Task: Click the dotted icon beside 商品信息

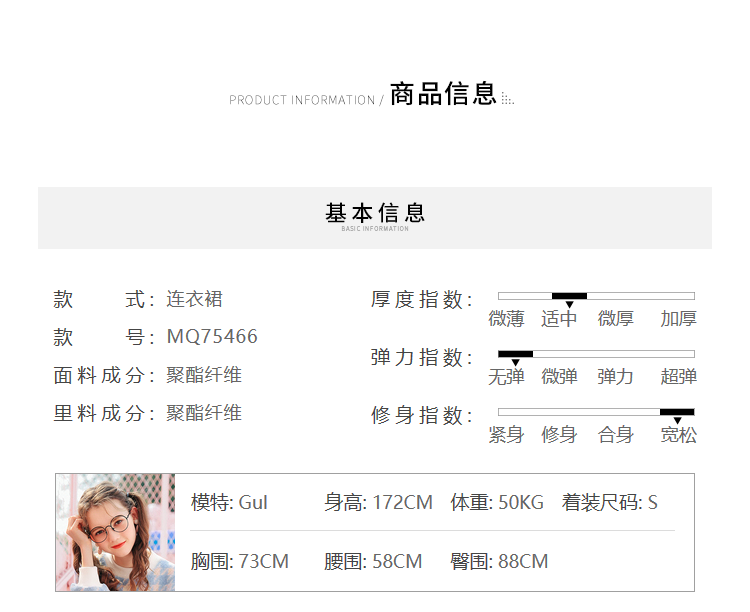Action: 508,99
